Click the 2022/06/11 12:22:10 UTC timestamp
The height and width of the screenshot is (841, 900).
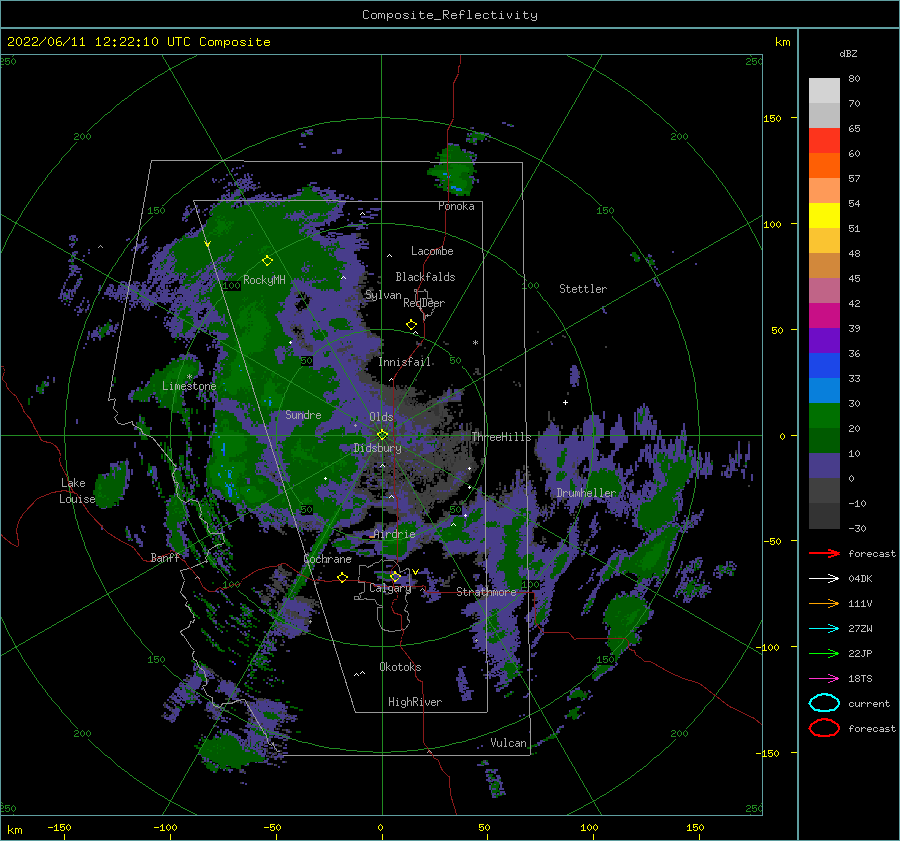click(99, 42)
